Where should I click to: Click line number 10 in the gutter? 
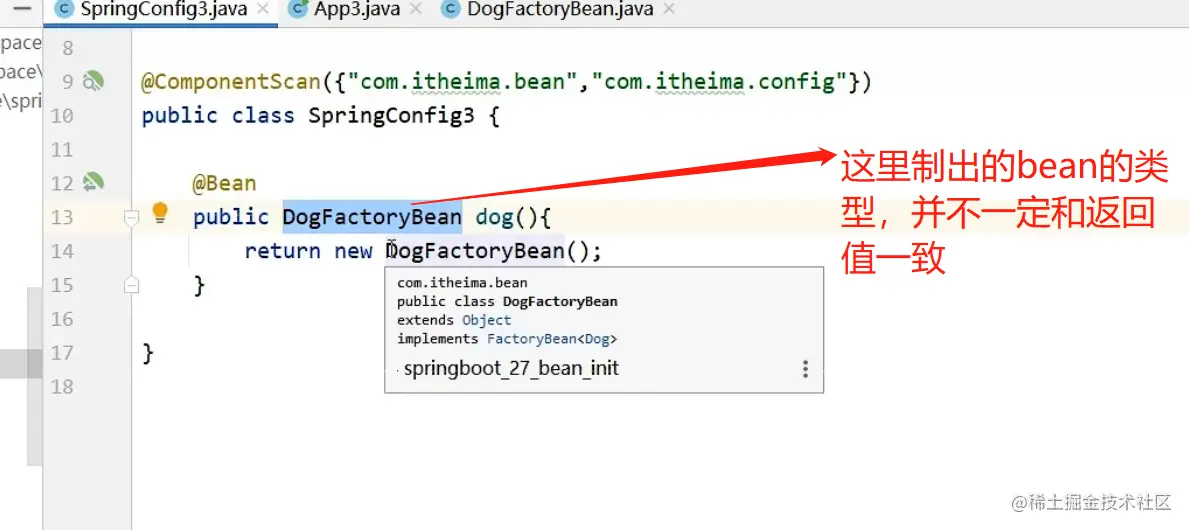pos(64,116)
